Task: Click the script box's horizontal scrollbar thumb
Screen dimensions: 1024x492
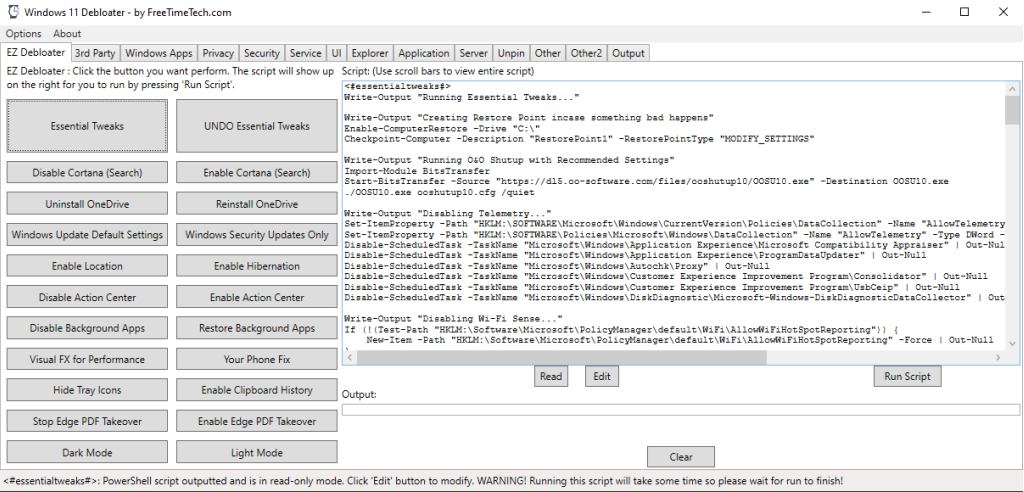Action: coord(562,357)
